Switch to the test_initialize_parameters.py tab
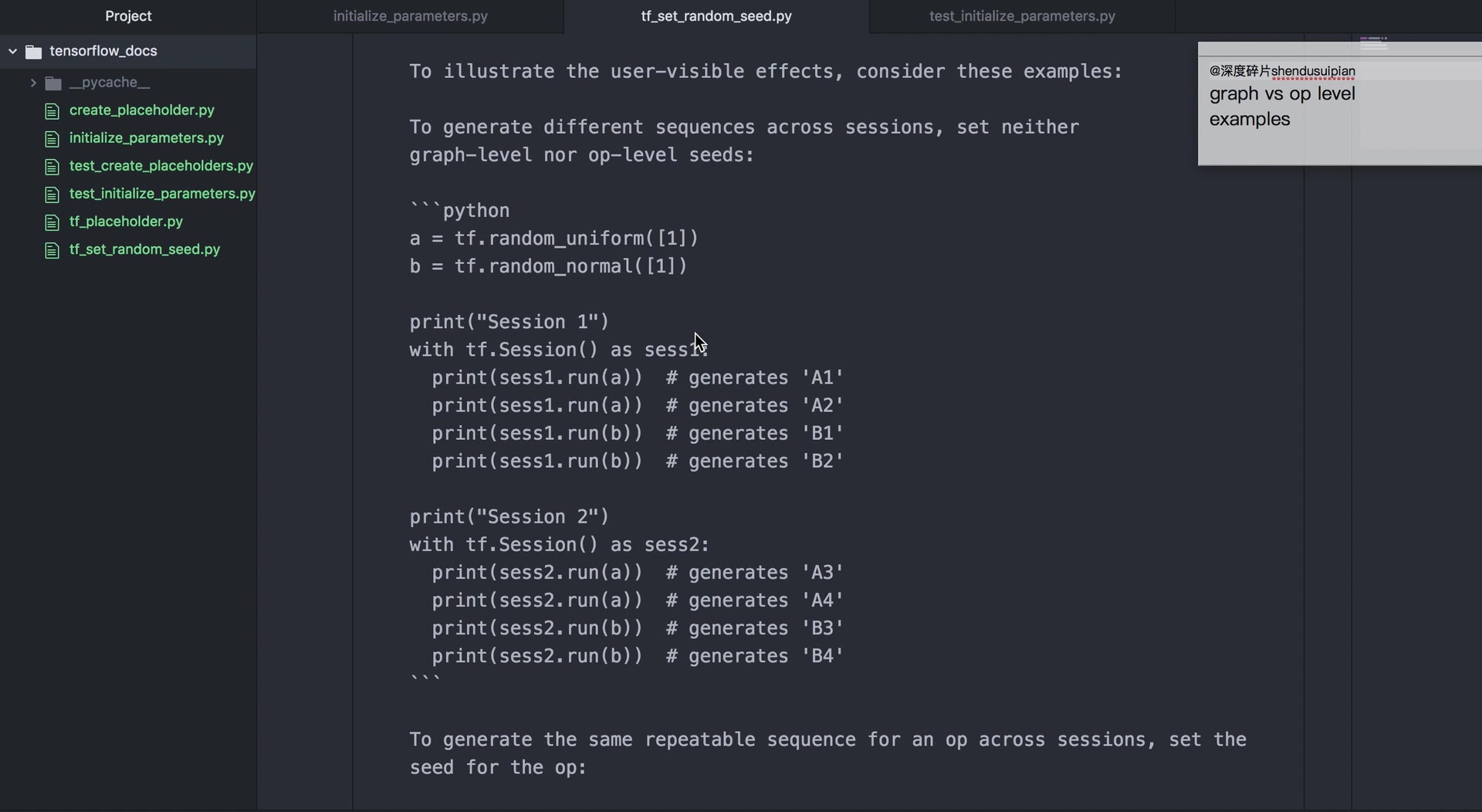 (x=1022, y=16)
